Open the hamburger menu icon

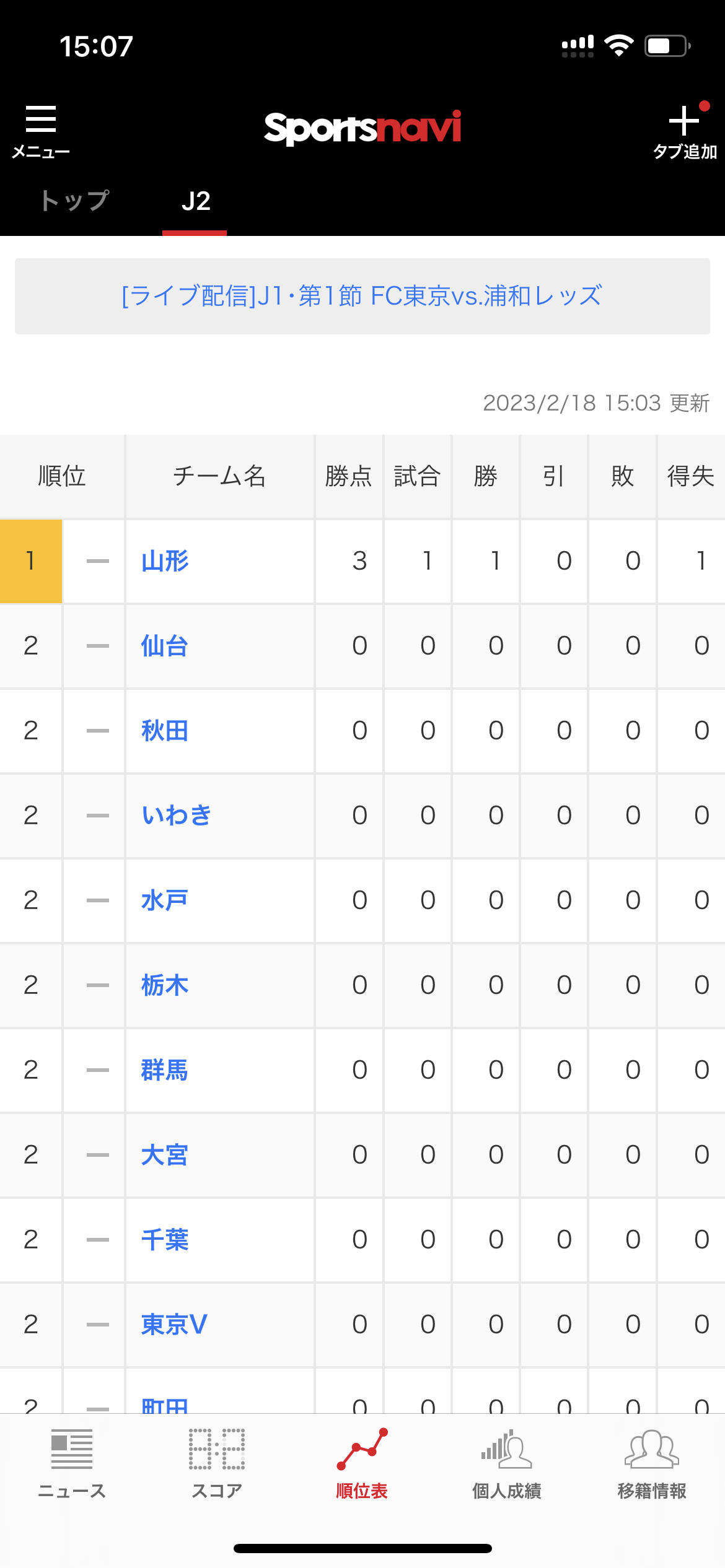(41, 119)
